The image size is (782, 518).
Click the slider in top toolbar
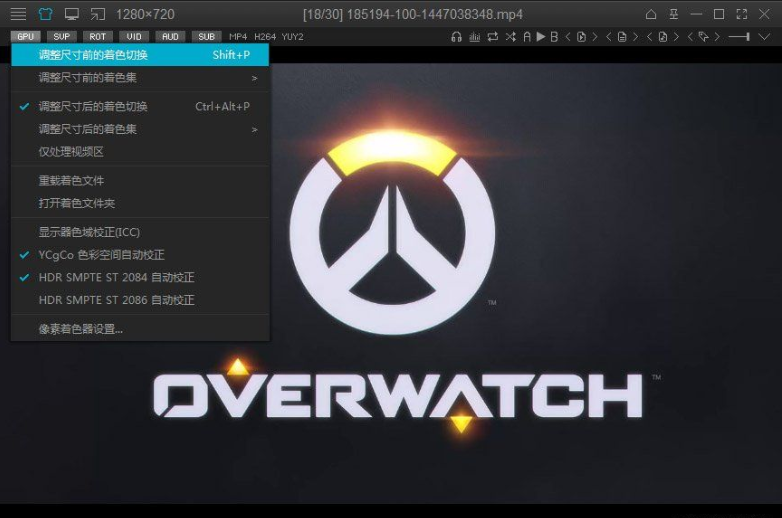(740, 37)
